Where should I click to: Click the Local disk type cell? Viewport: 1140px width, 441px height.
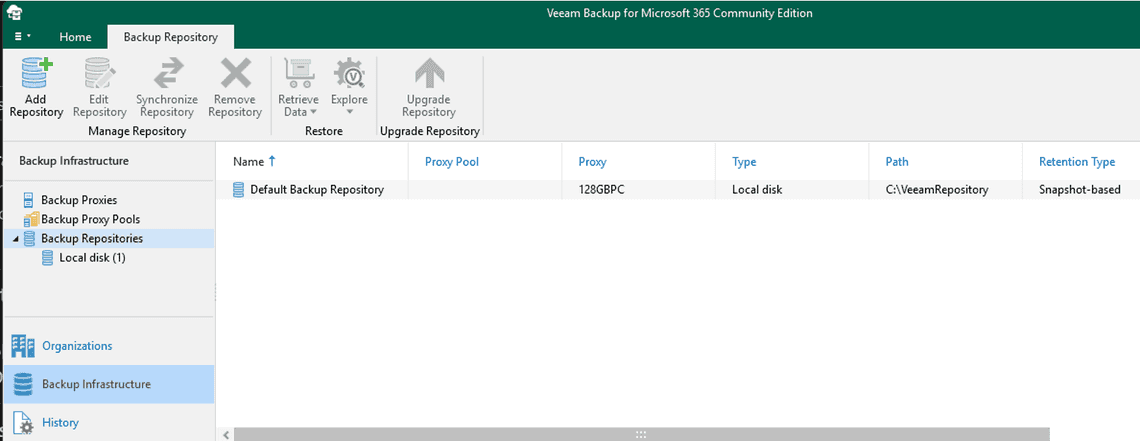(x=757, y=190)
